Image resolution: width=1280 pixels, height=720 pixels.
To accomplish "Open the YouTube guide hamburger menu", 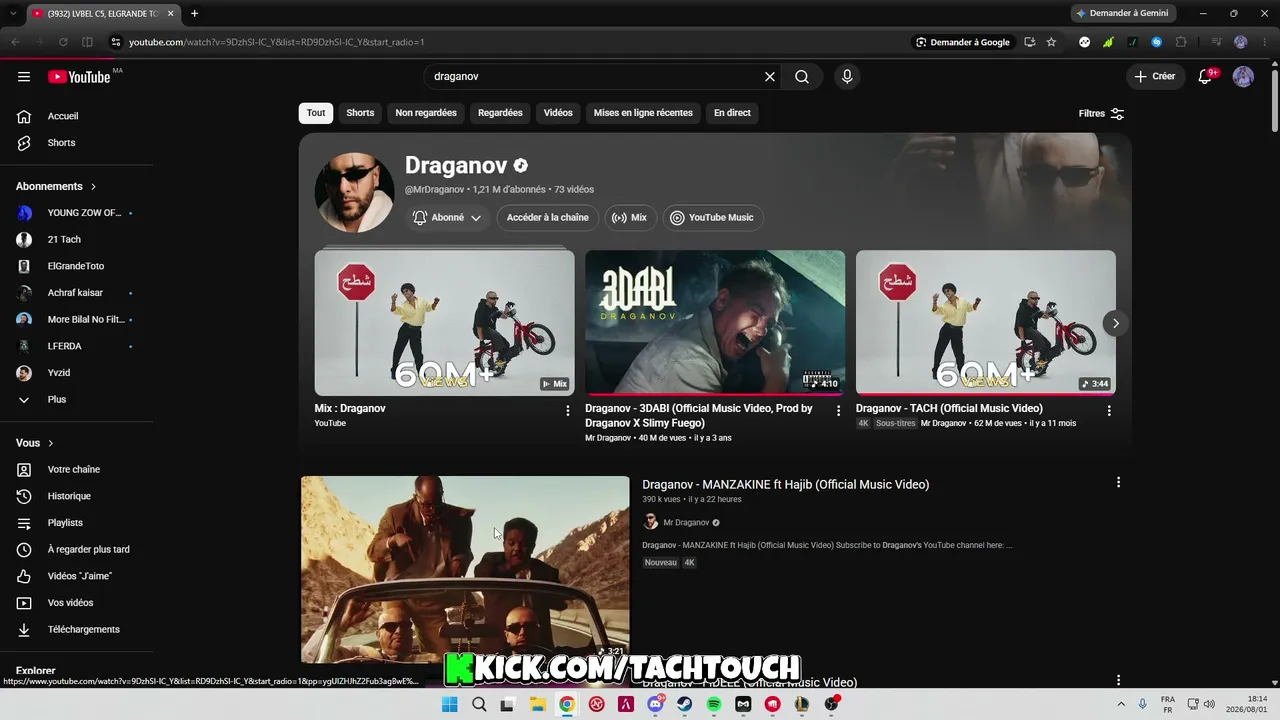I will (x=24, y=77).
